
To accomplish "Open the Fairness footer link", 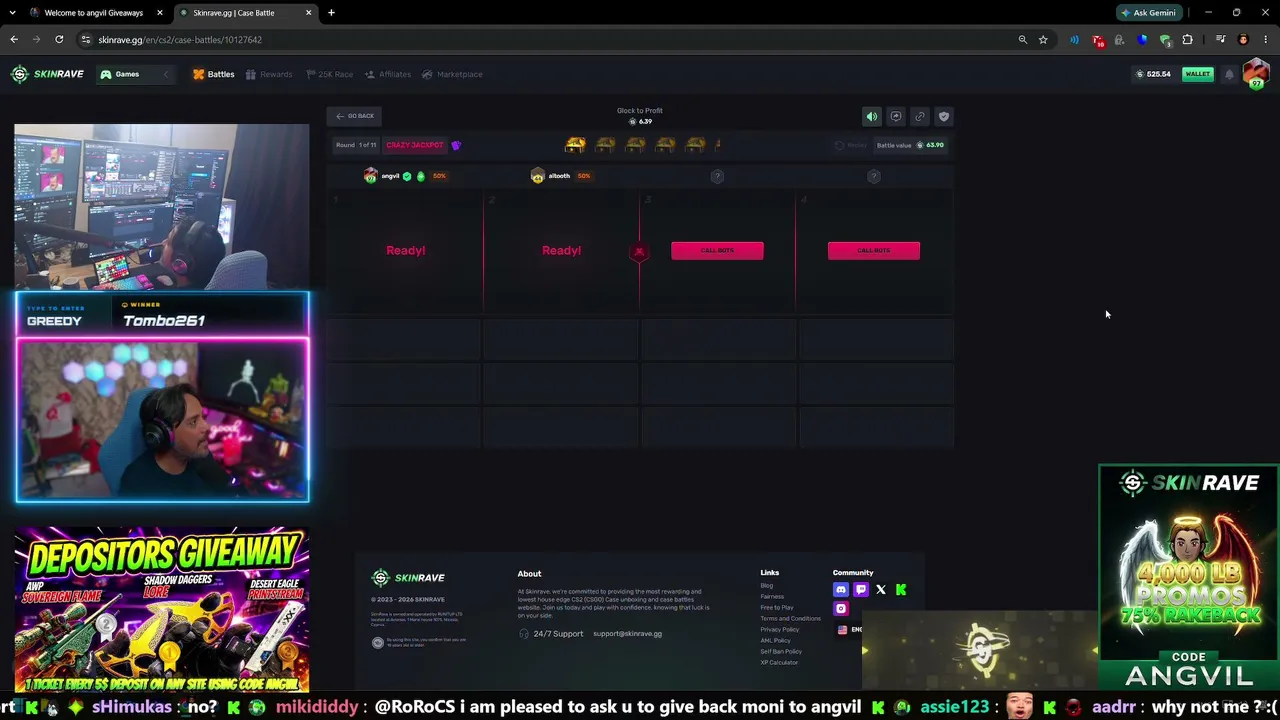I will pos(772,597).
